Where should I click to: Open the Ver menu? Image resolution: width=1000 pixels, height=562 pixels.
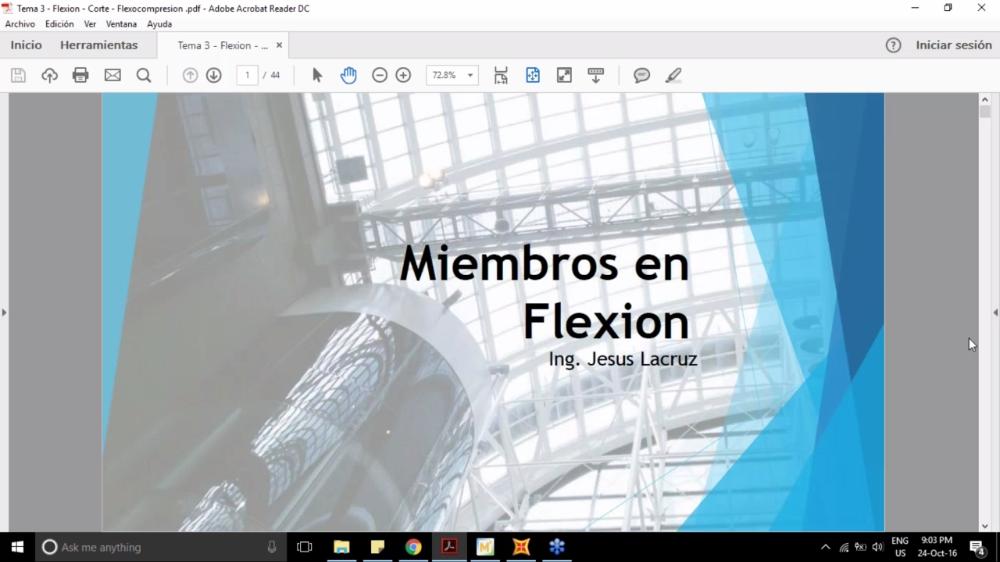pos(90,24)
